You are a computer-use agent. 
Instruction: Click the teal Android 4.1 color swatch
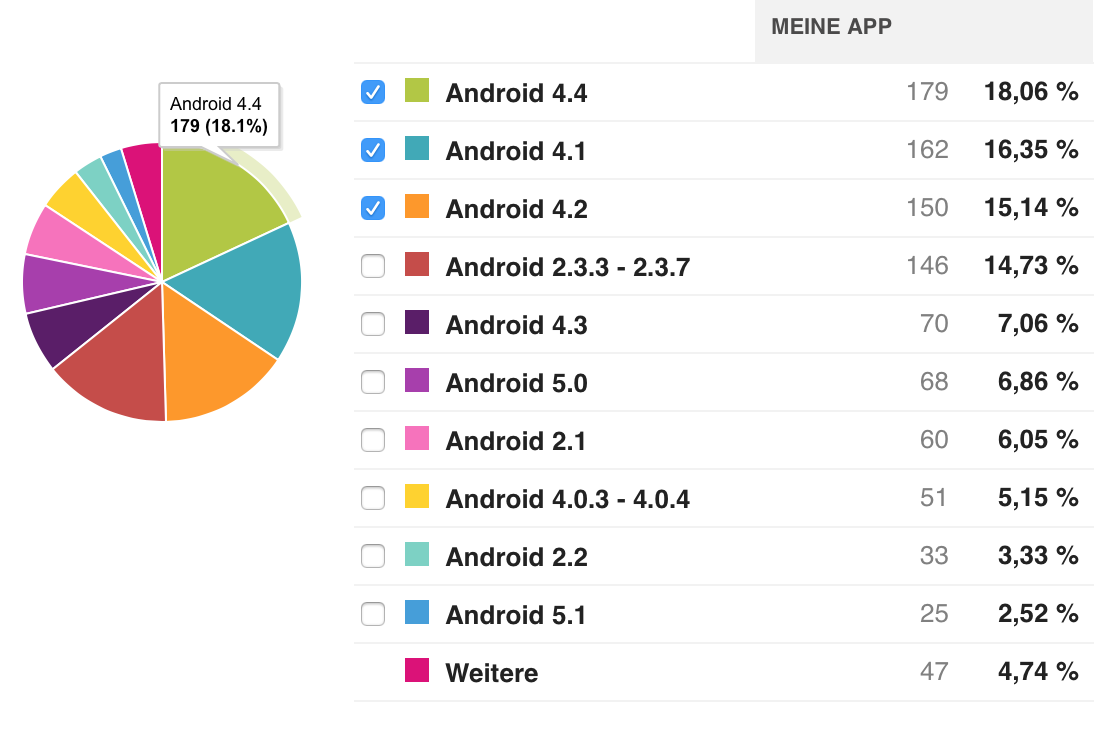(x=417, y=148)
